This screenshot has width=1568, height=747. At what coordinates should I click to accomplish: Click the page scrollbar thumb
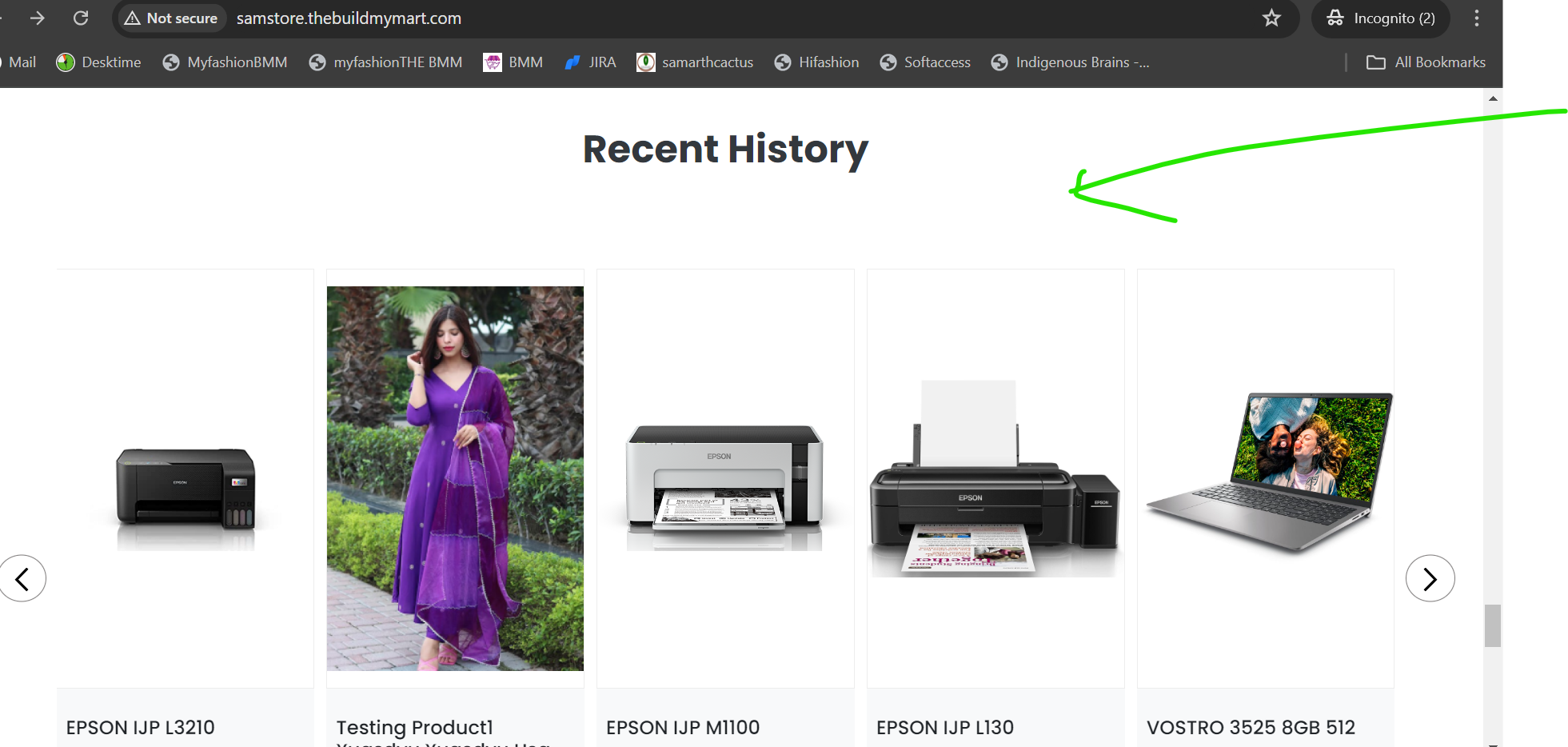pyautogui.click(x=1492, y=625)
